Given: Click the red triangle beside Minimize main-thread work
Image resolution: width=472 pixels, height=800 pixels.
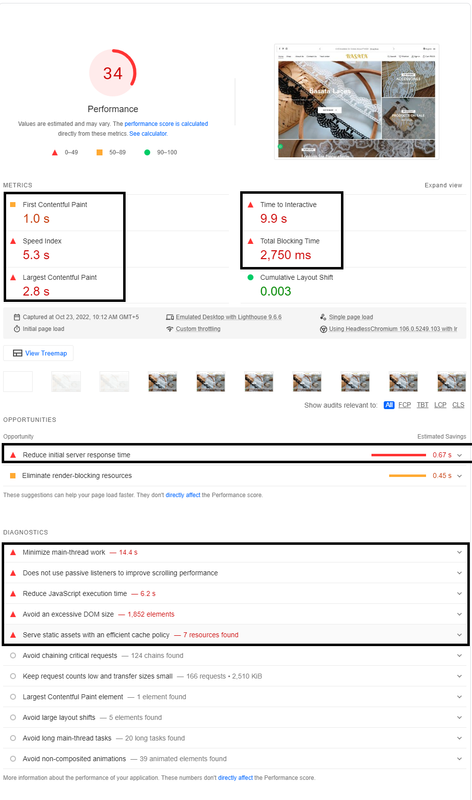Looking at the screenshot, I should tap(13, 552).
